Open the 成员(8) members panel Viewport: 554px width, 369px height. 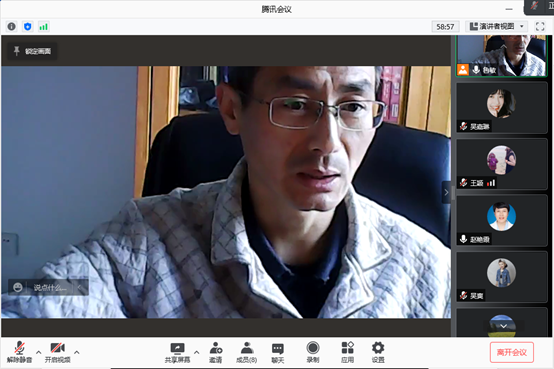(x=247, y=352)
